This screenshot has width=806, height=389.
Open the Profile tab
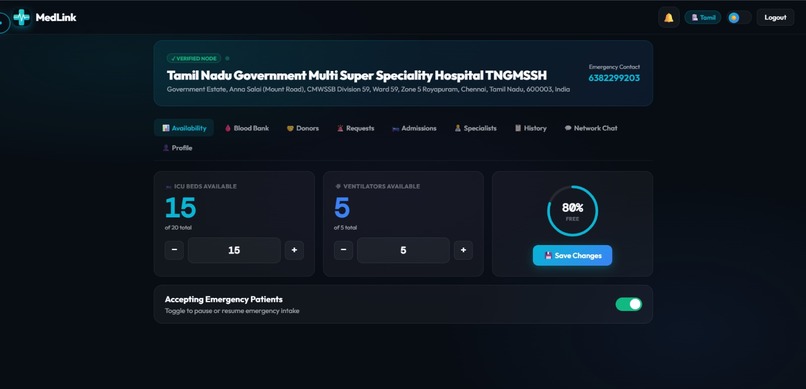[x=177, y=148]
